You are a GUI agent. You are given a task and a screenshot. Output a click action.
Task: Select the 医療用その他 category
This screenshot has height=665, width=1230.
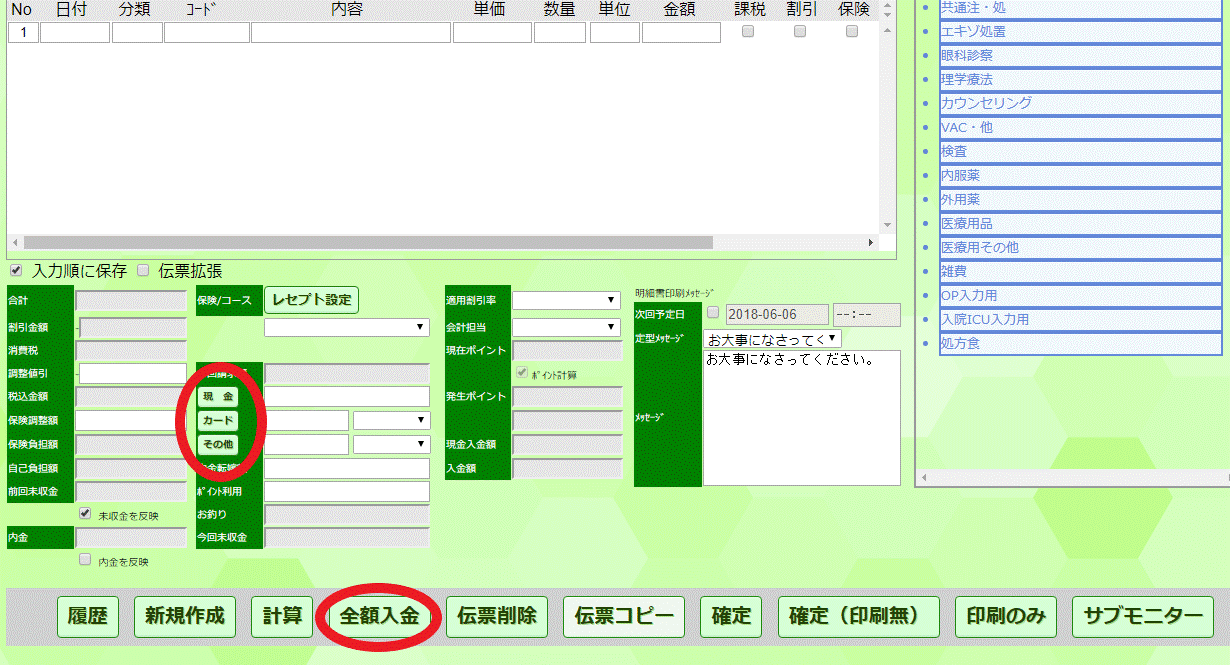pyautogui.click(x=1081, y=247)
